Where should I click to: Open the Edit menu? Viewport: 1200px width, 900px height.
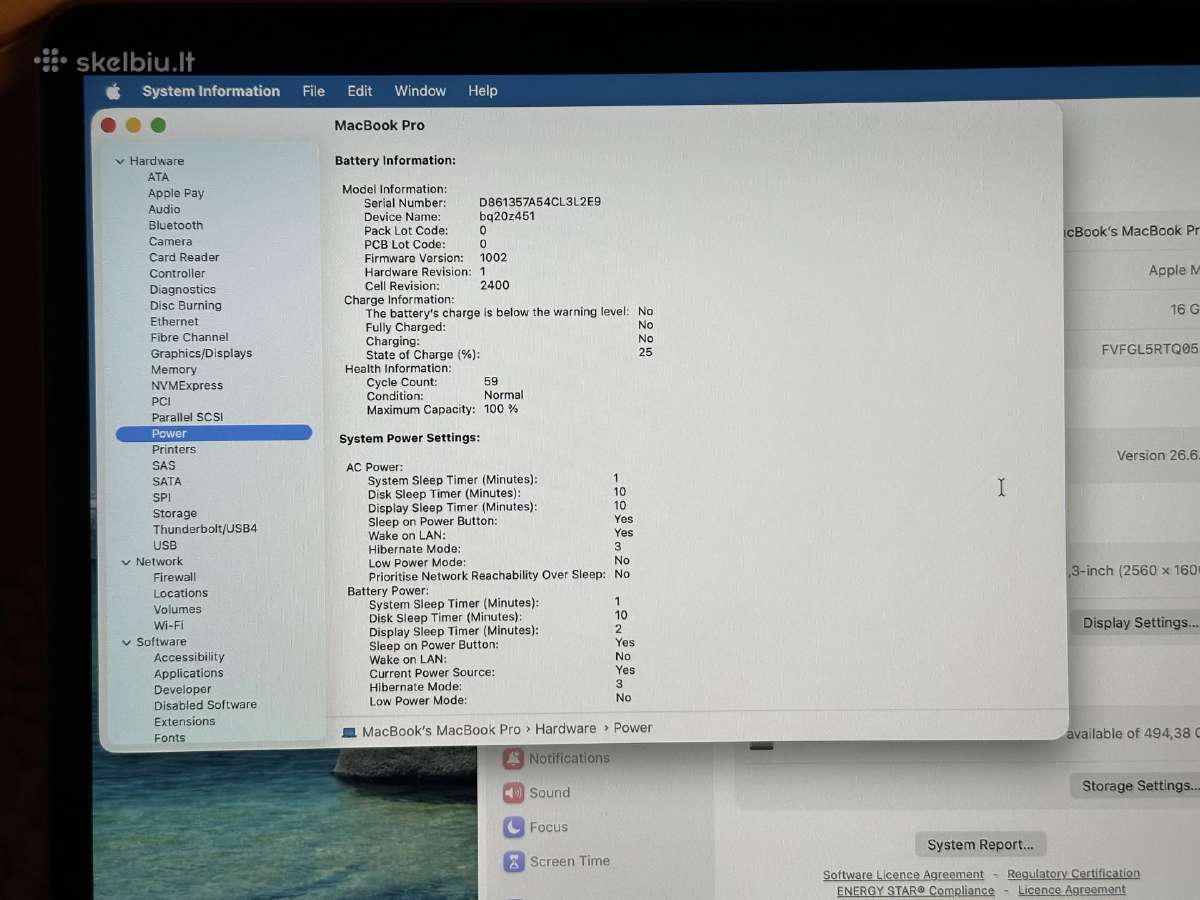coord(360,91)
